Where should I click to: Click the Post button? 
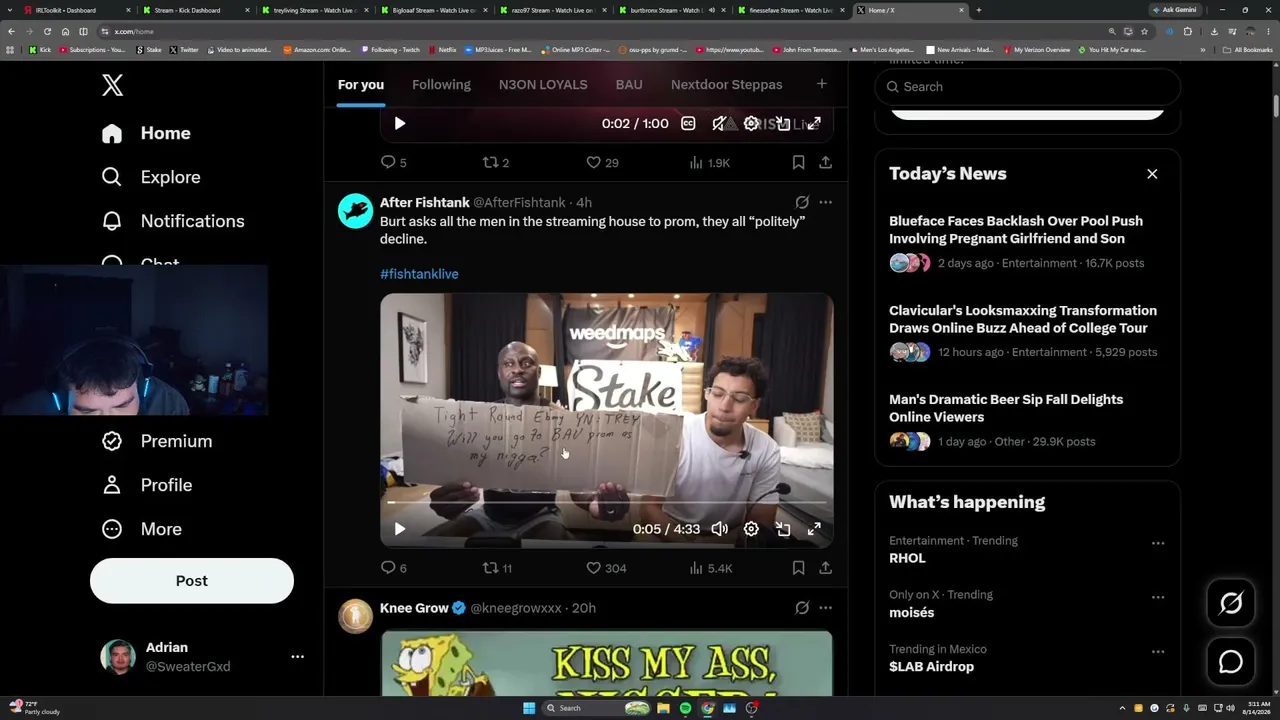(x=192, y=581)
